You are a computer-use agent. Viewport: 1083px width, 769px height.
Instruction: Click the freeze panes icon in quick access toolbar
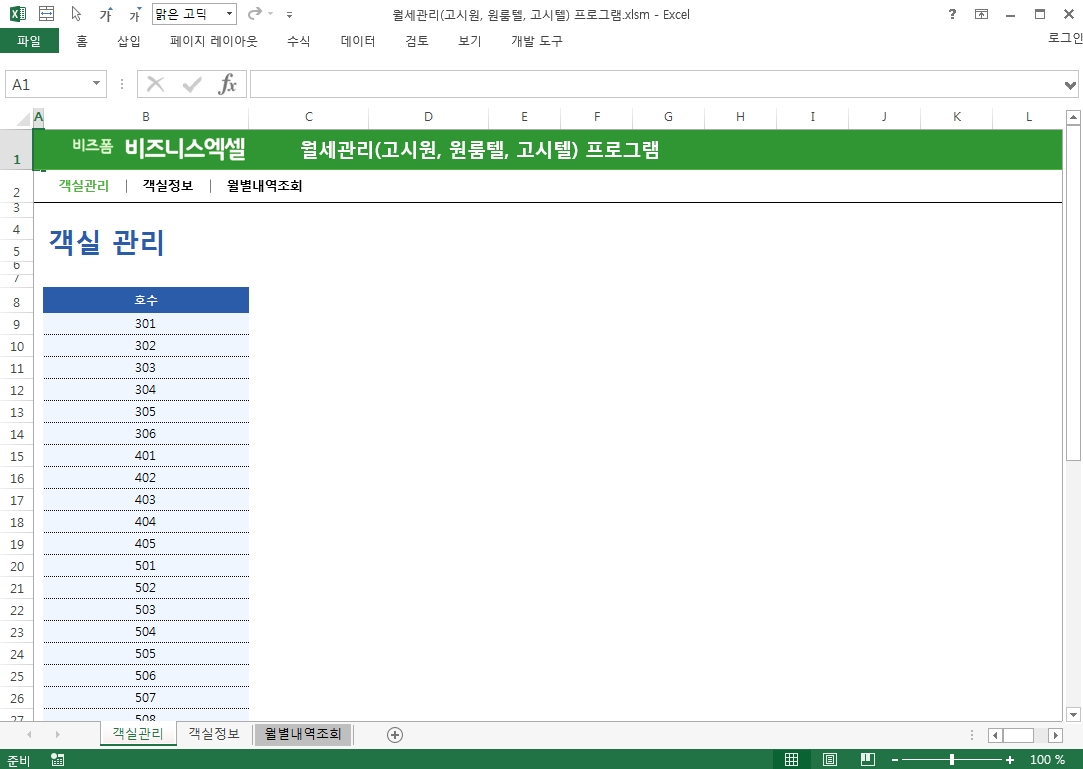pyautogui.click(x=46, y=14)
